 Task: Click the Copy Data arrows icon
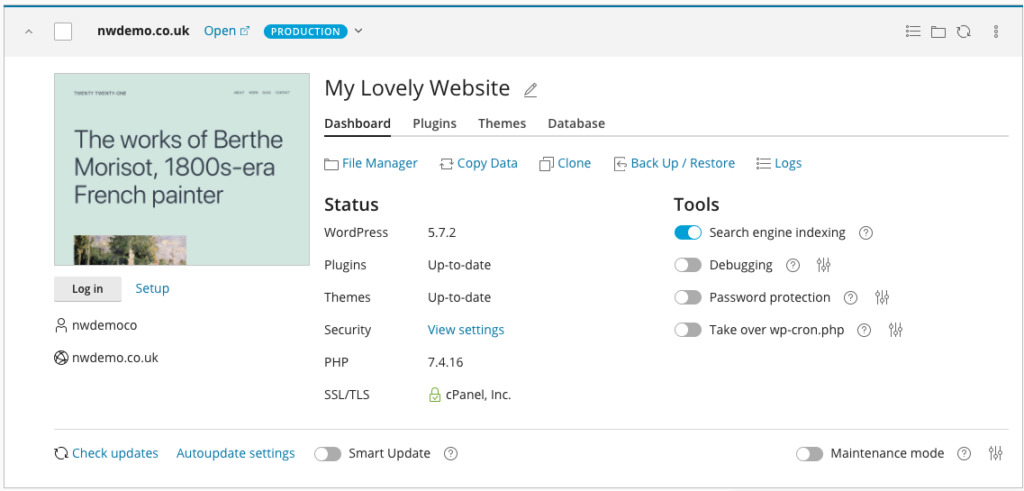(447, 164)
